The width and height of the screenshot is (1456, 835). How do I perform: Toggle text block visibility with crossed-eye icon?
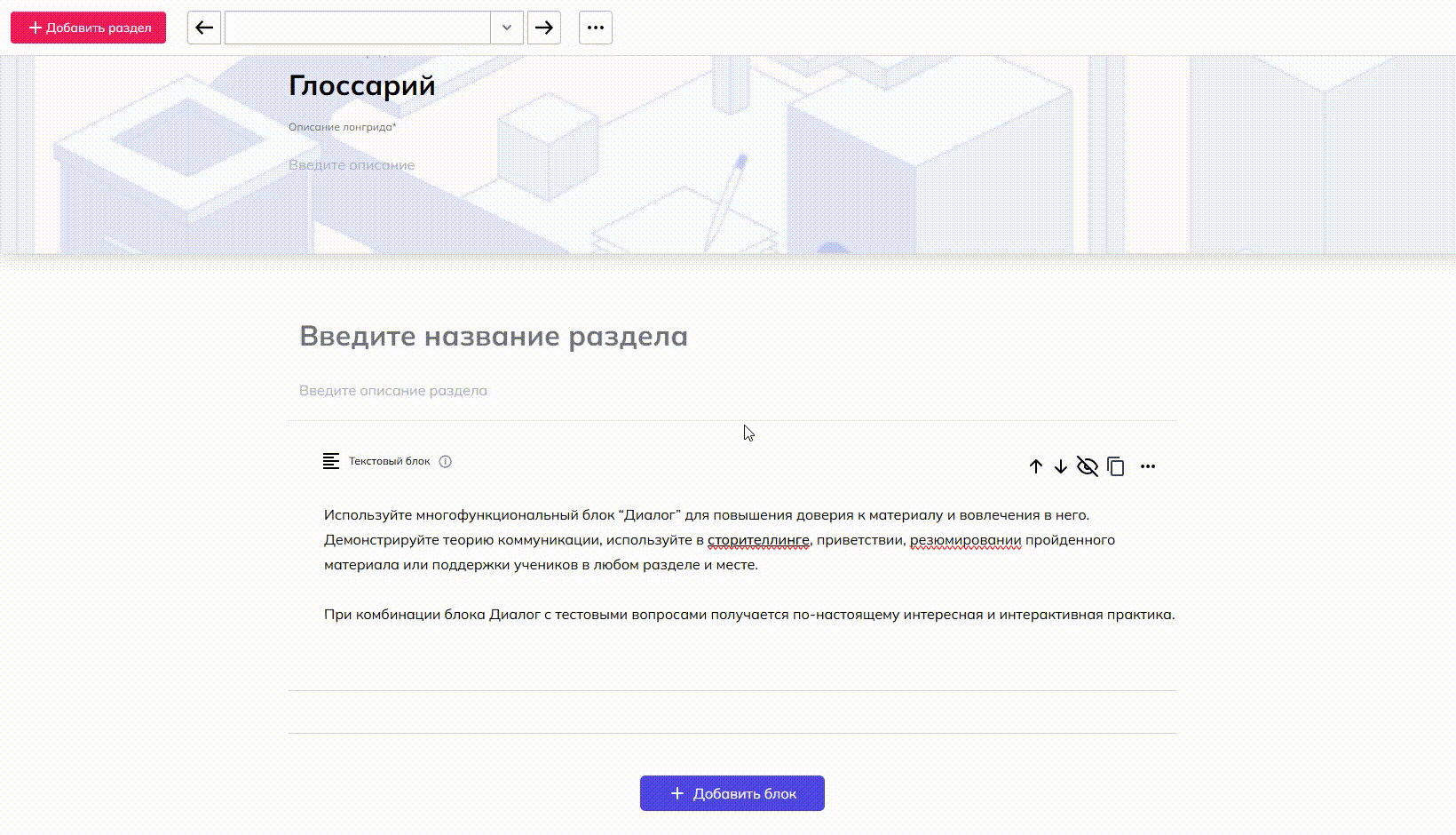pyautogui.click(x=1088, y=466)
